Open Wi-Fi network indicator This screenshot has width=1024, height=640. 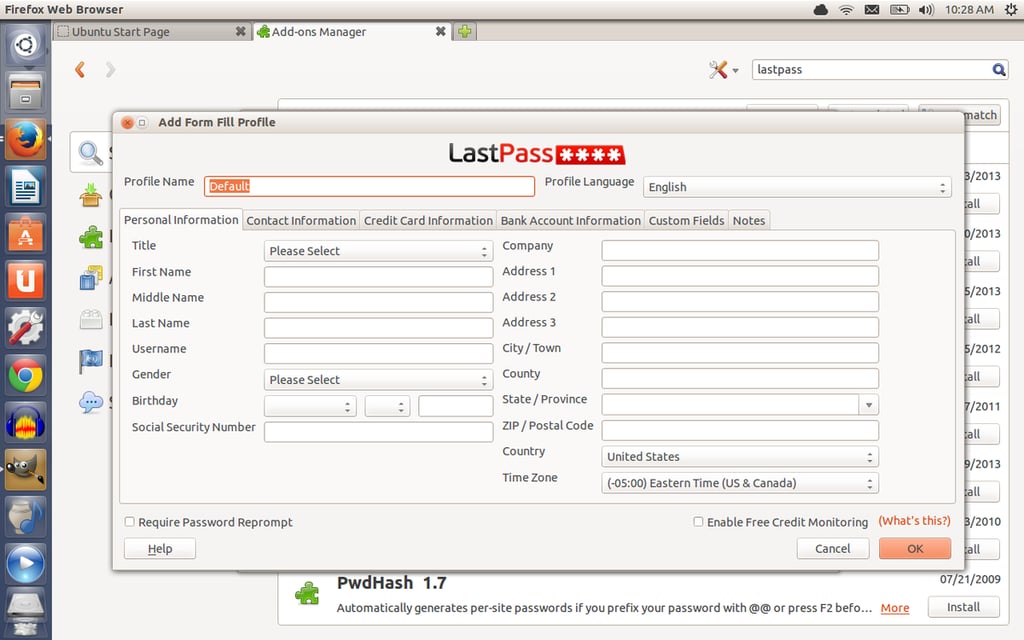[846, 10]
